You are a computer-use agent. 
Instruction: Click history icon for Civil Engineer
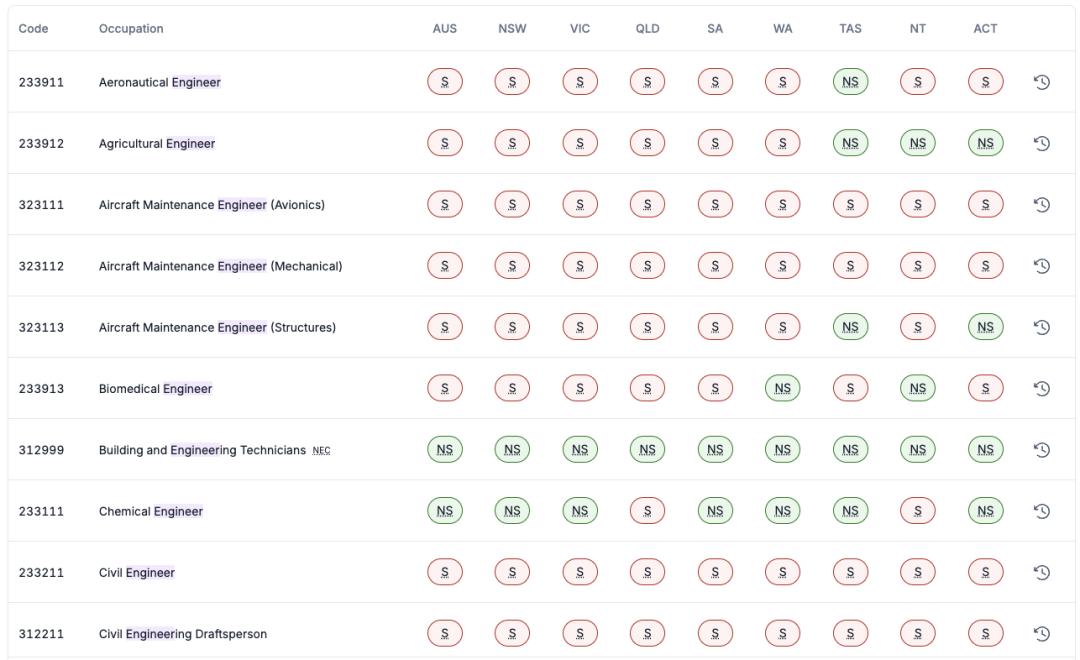tap(1041, 573)
